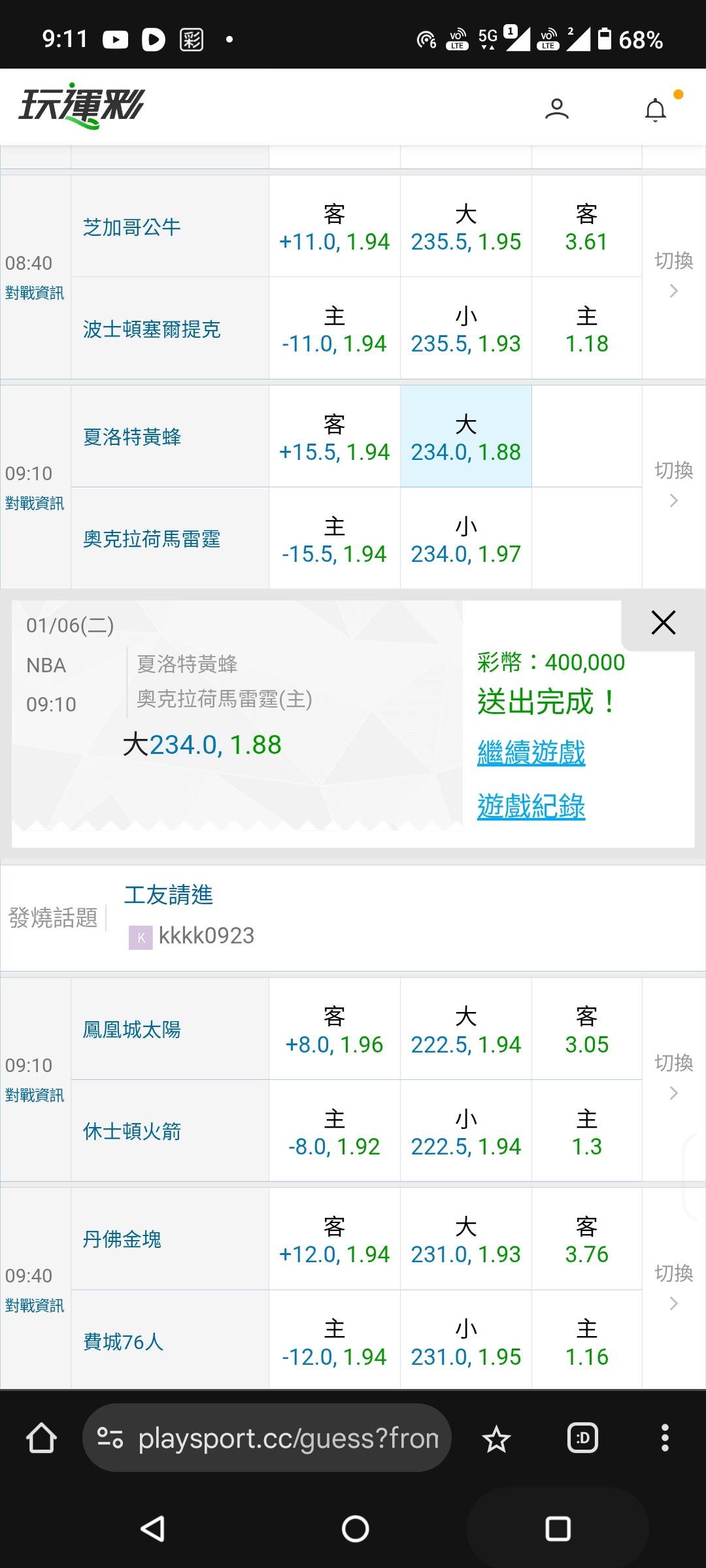The image size is (706, 1568).
Task: Pick 客 +11.0 spread for Chicago Bulls
Action: tap(334, 227)
